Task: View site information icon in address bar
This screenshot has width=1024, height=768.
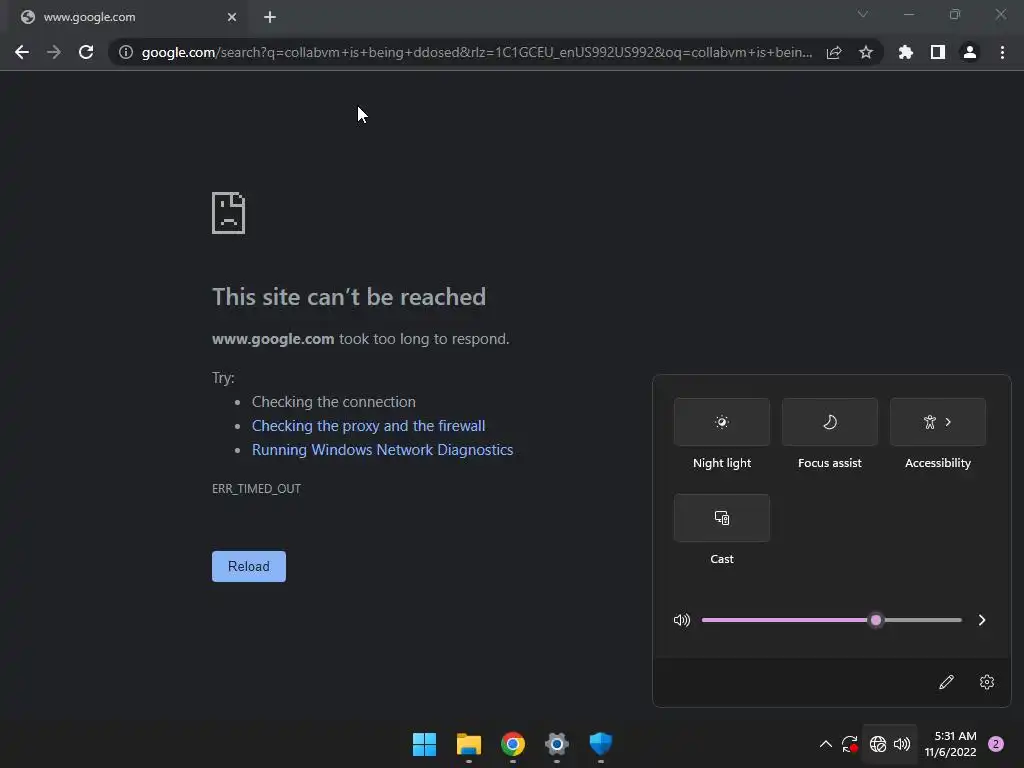Action: [126, 52]
